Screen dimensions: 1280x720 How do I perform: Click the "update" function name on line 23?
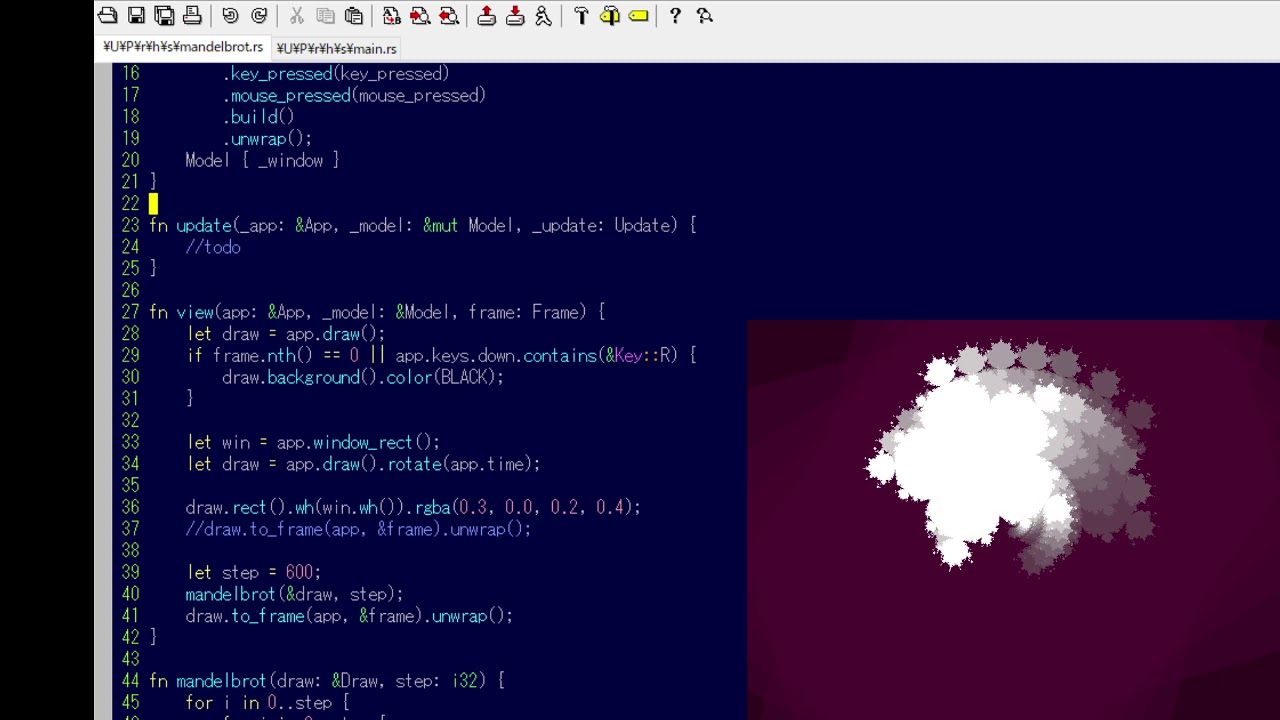pyautogui.click(x=203, y=226)
